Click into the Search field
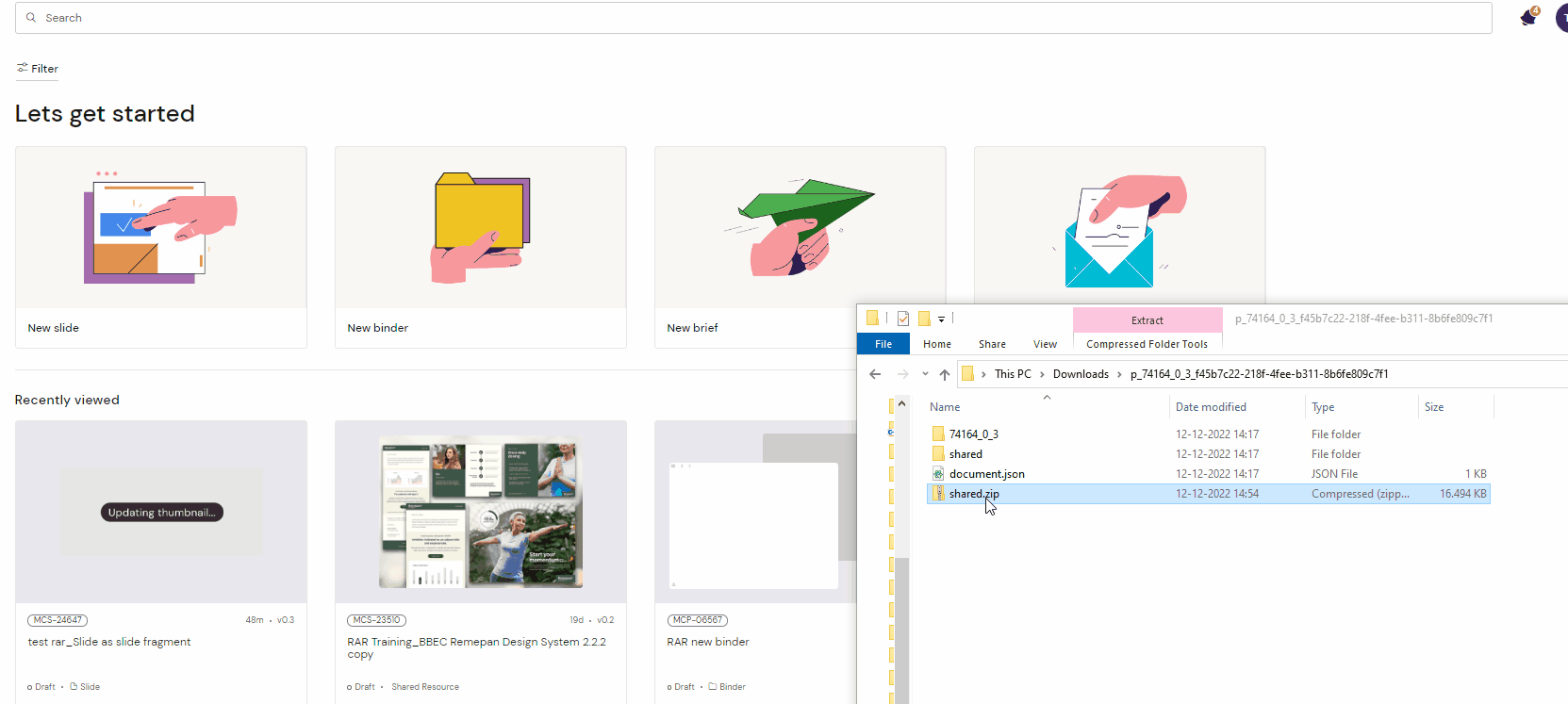 tap(754, 18)
